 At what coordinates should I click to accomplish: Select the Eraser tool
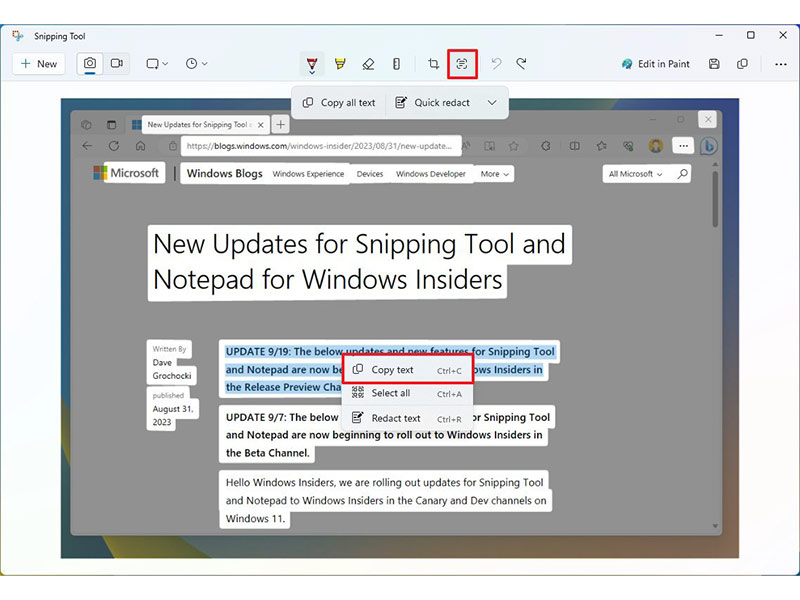368,64
